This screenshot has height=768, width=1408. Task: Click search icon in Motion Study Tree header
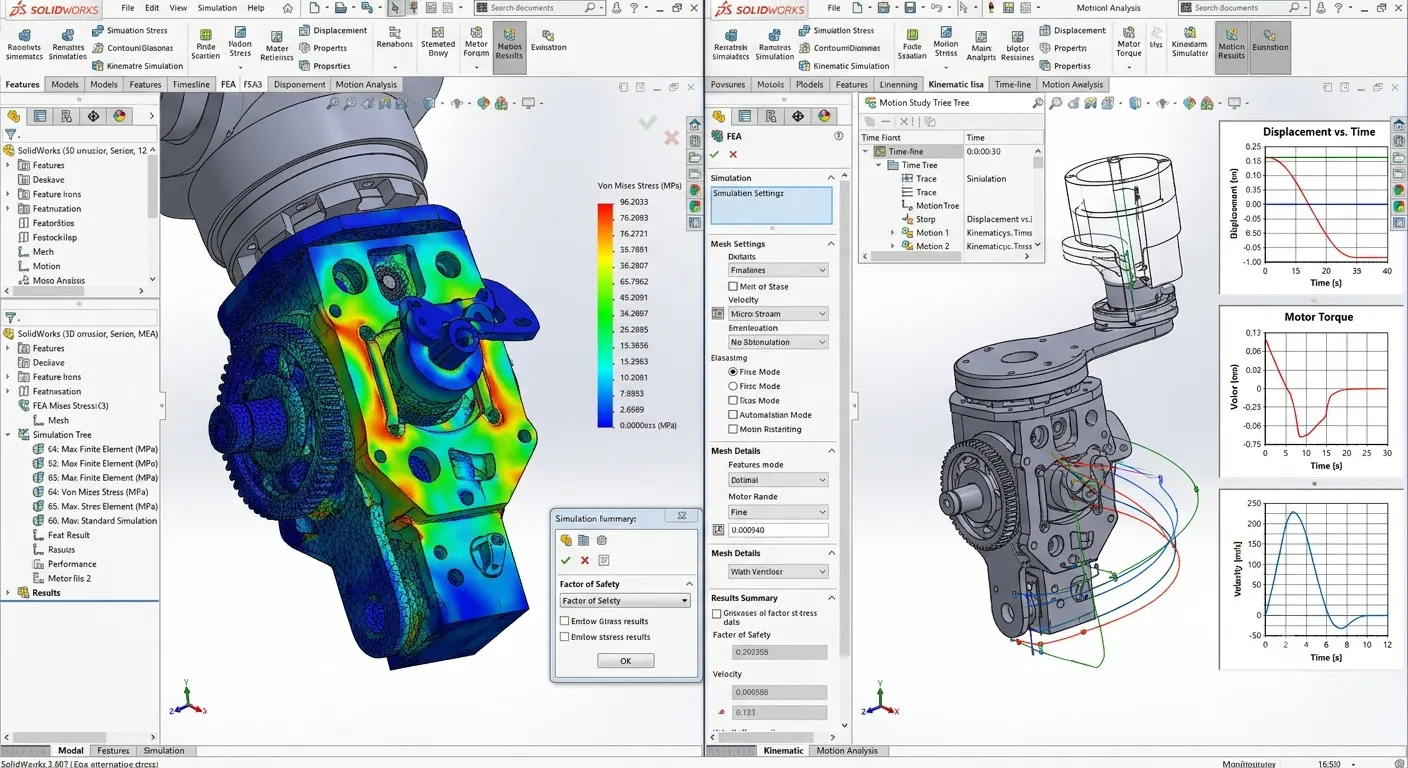[x=1037, y=103]
